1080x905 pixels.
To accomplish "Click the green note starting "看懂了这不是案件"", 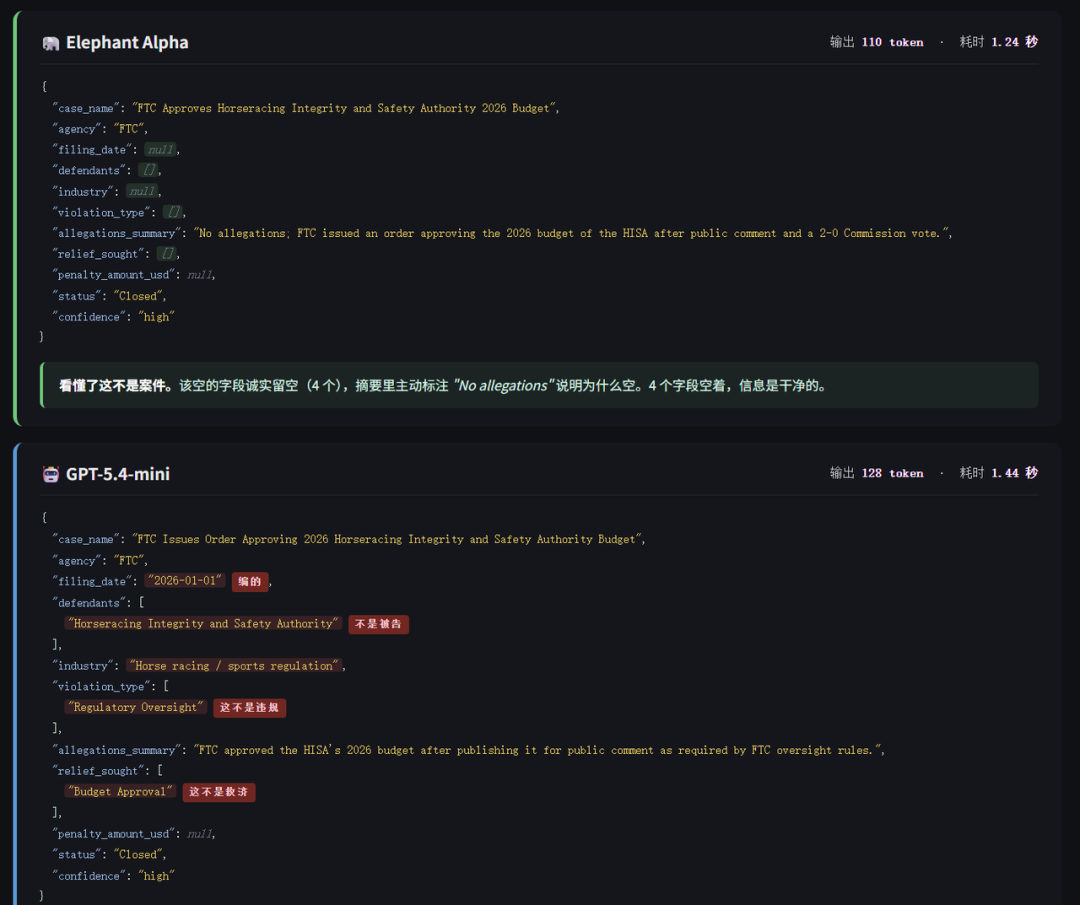I will click(x=540, y=385).
